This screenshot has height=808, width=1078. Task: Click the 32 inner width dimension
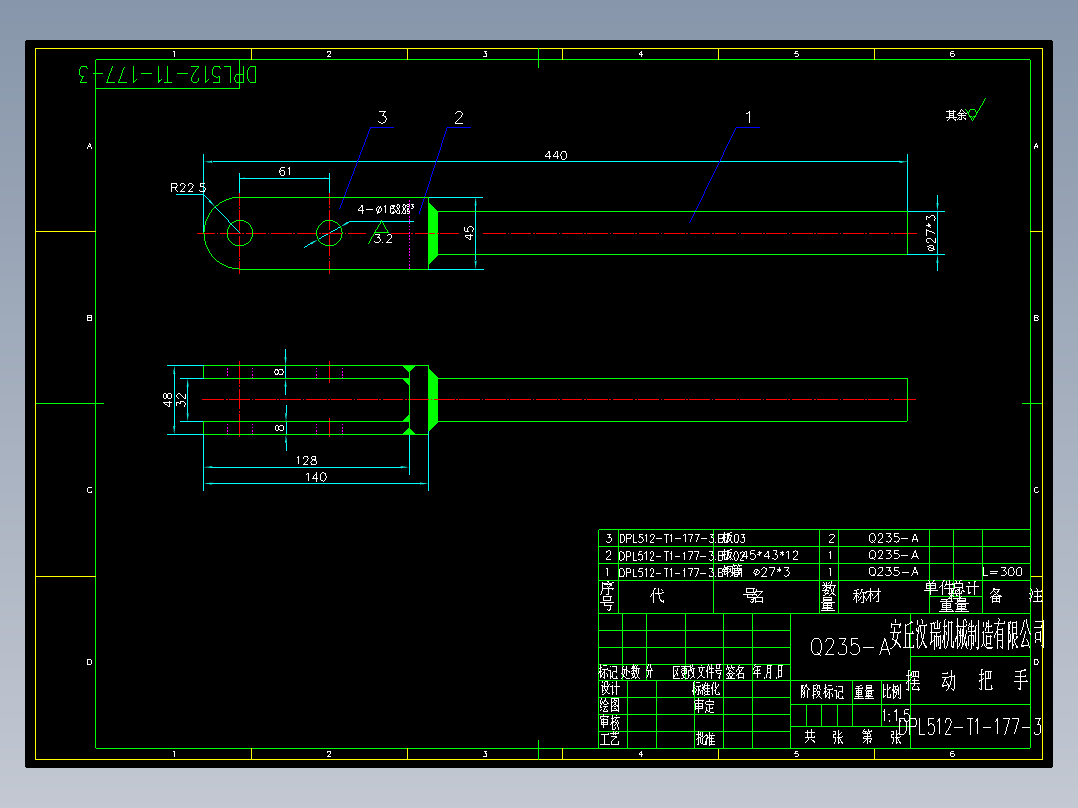[x=182, y=400]
